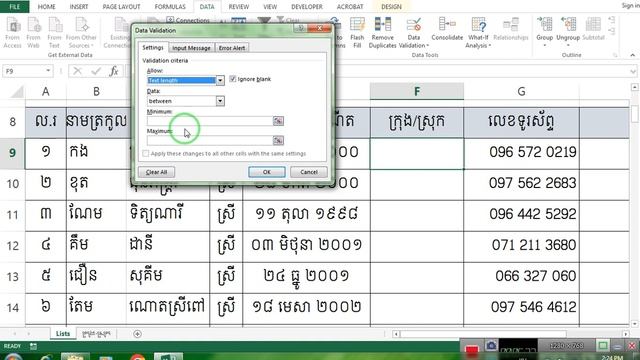Select row 9 header
Image resolution: width=640 pixels, height=360 pixels.
(13, 153)
